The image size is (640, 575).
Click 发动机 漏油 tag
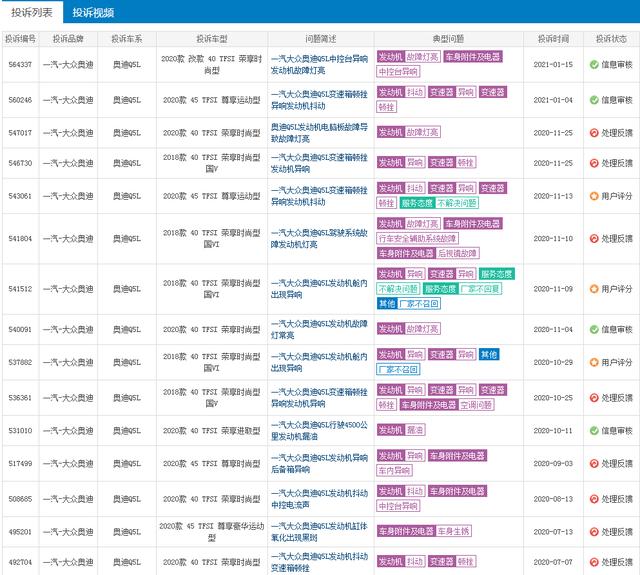401,430
